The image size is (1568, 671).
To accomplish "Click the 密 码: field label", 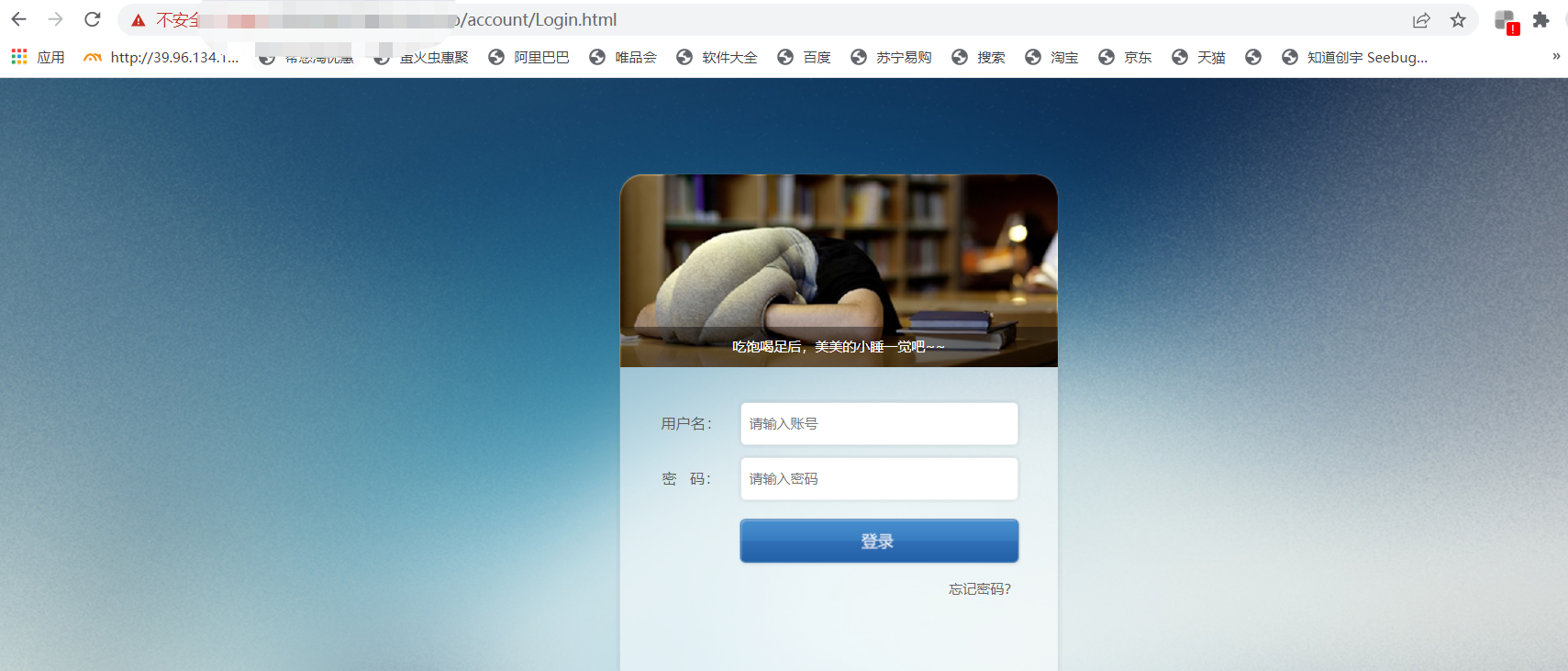I will click(x=686, y=478).
